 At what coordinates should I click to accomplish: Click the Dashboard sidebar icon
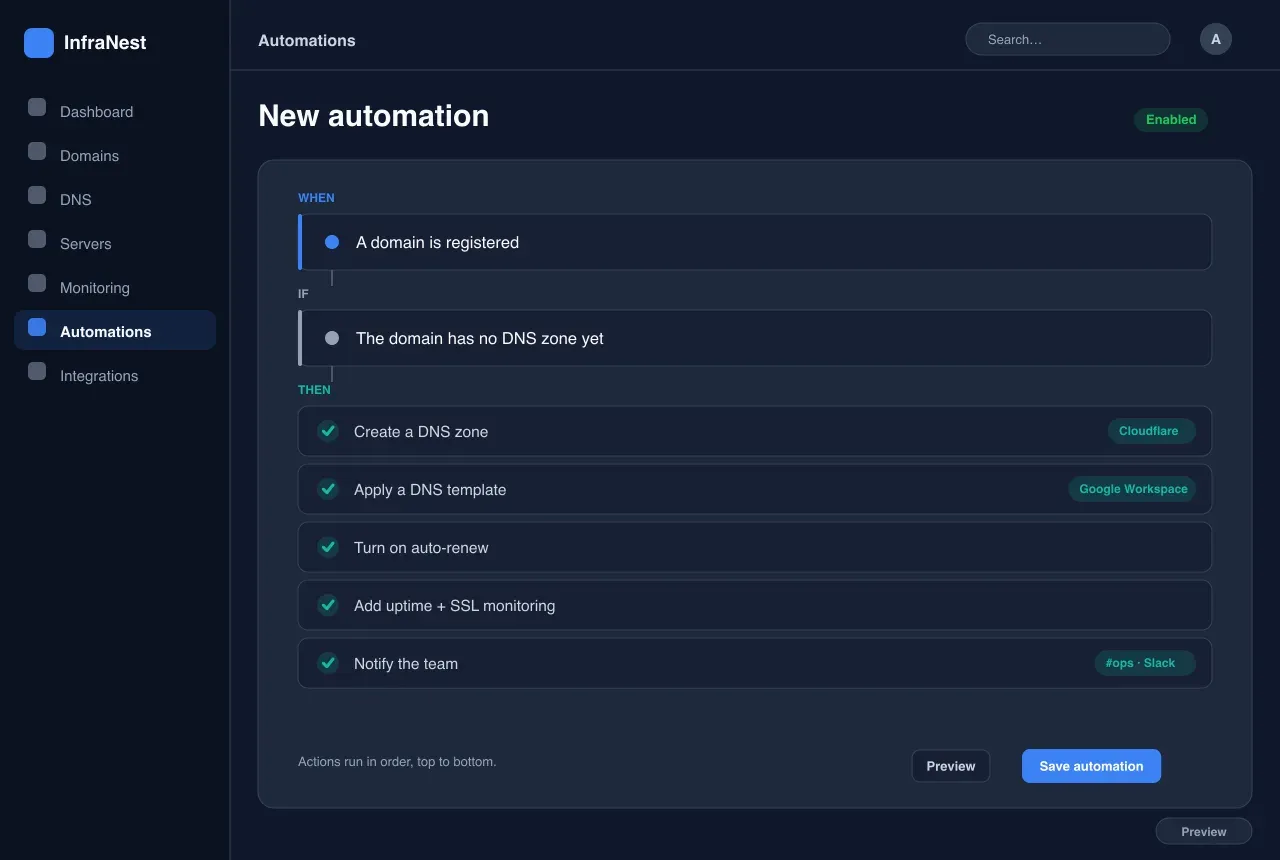[37, 107]
